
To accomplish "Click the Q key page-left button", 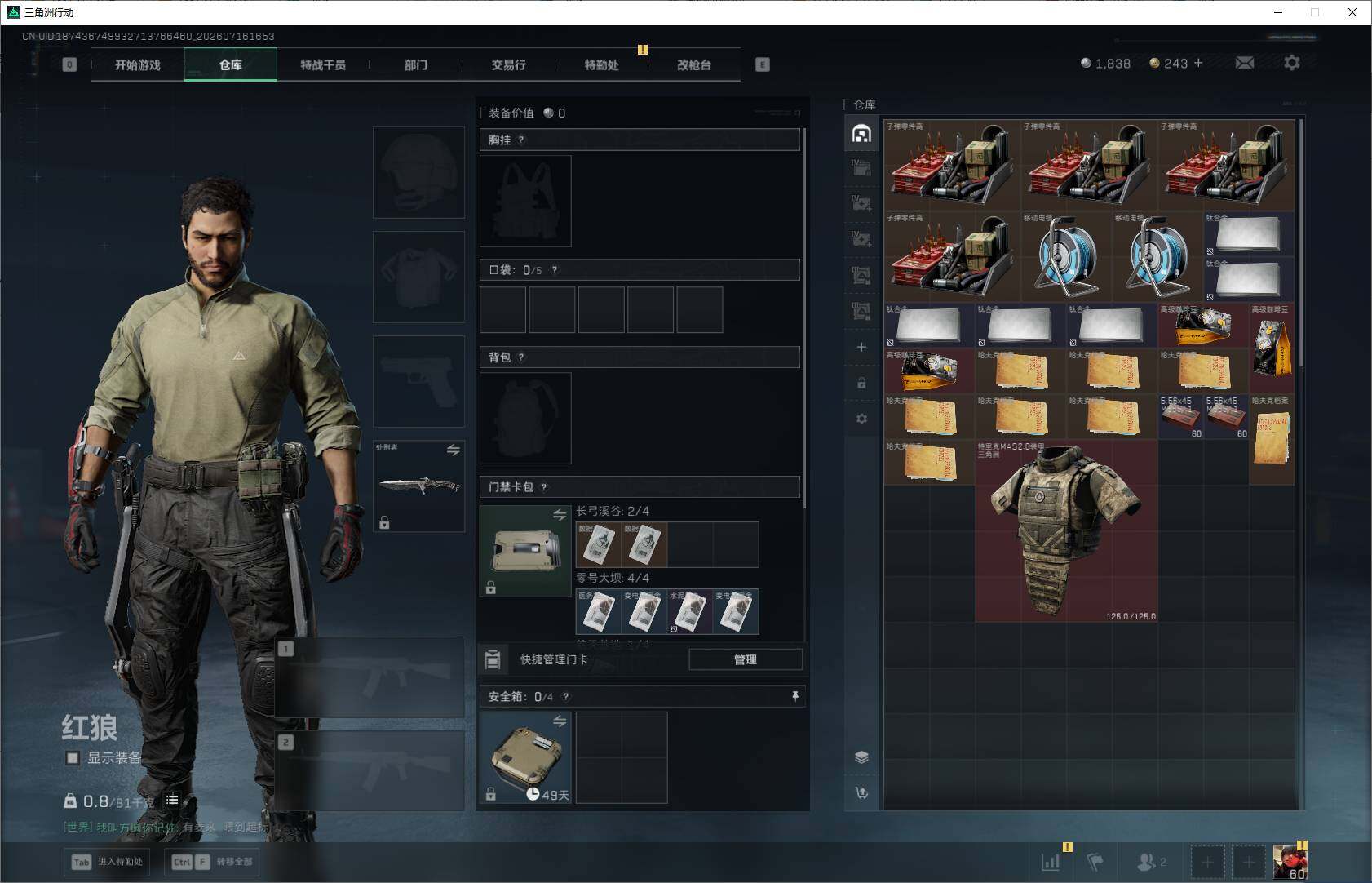I will point(69,64).
